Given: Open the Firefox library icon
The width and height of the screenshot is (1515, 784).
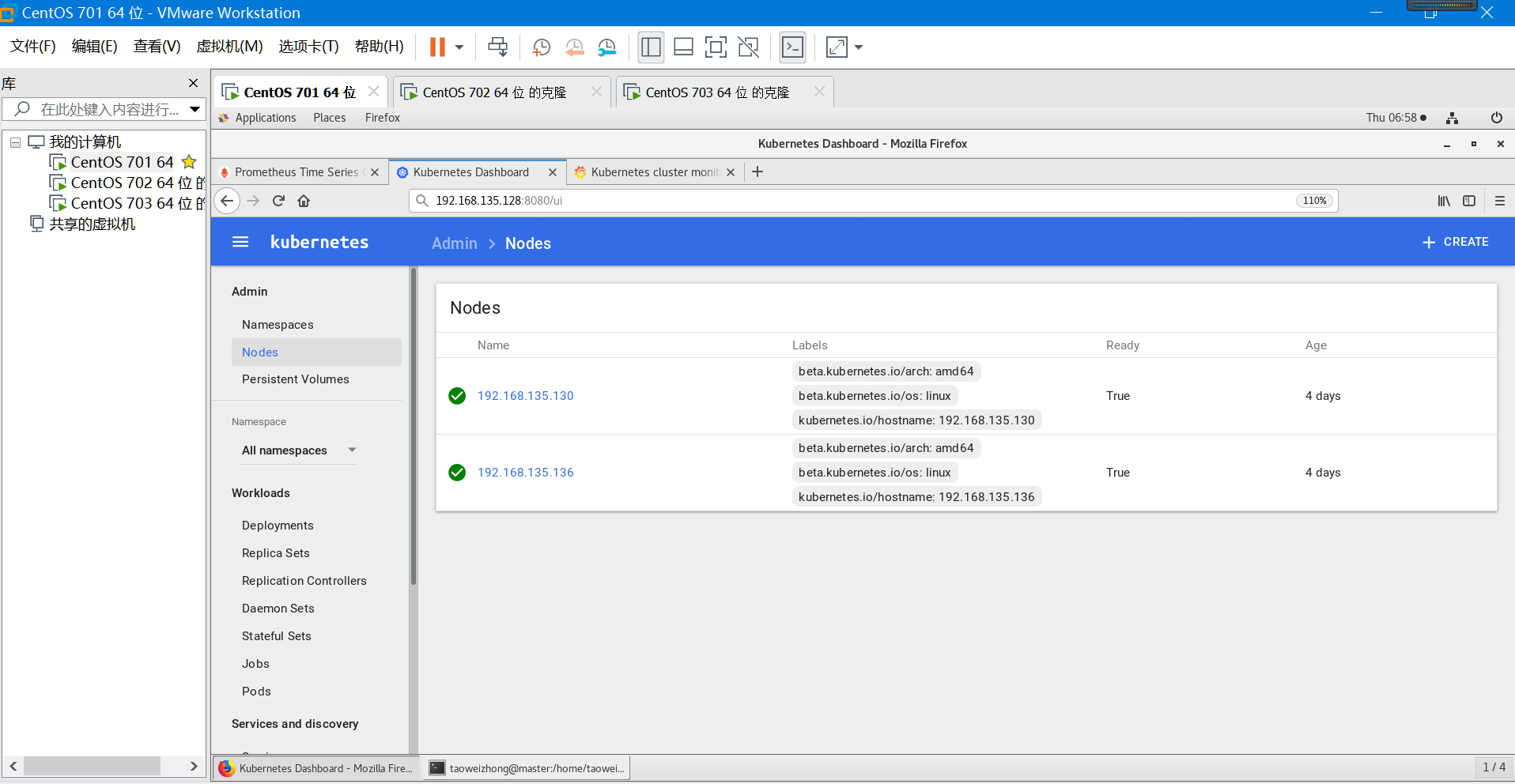Looking at the screenshot, I should [1444, 201].
